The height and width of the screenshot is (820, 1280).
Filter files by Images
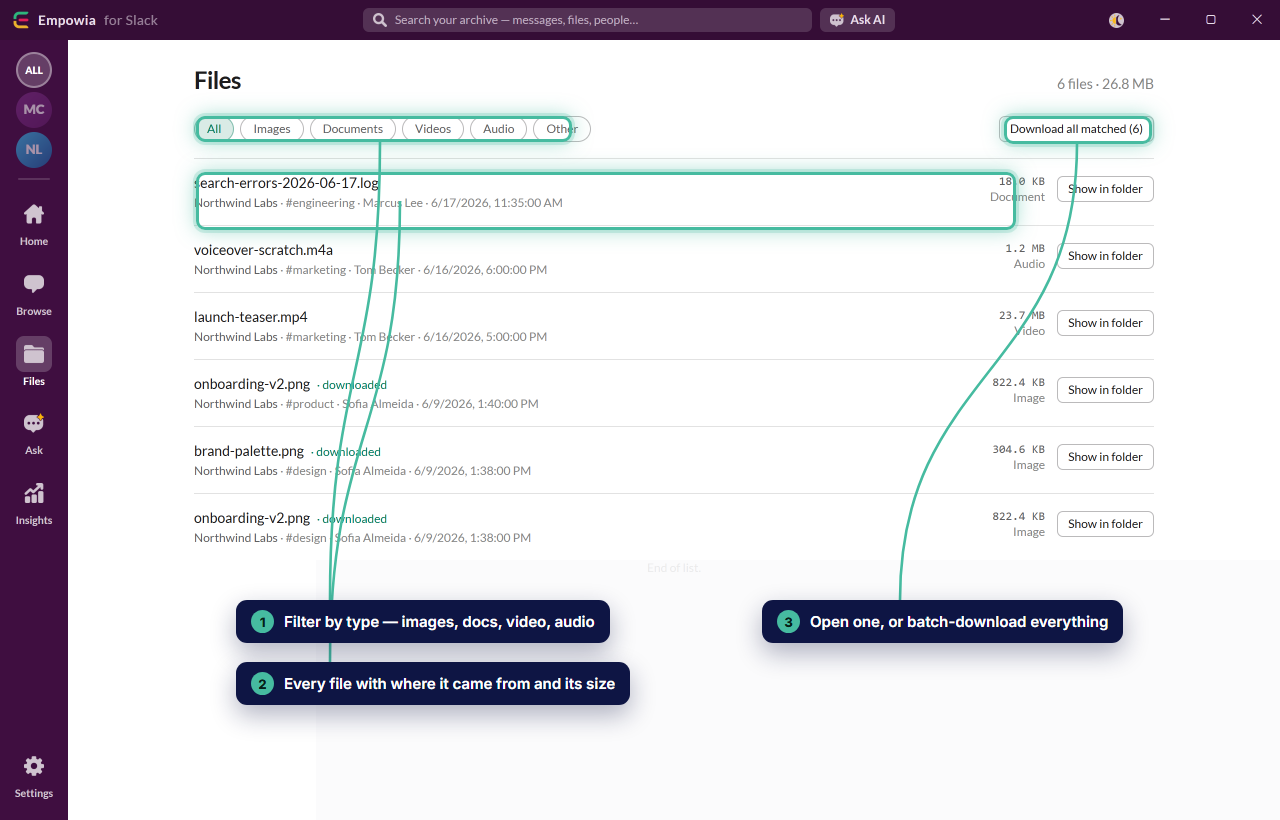pos(272,129)
